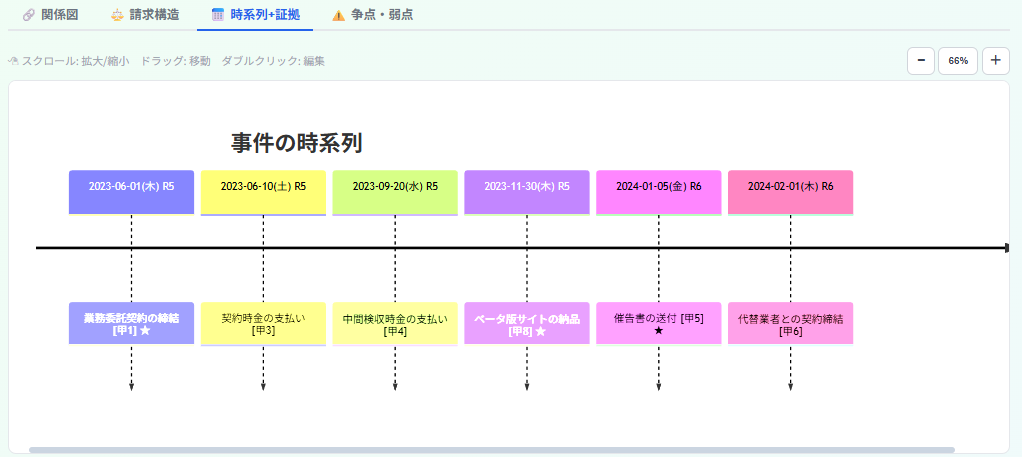Click the スクロール: 拡大/縮小 hint text

(x=76, y=61)
